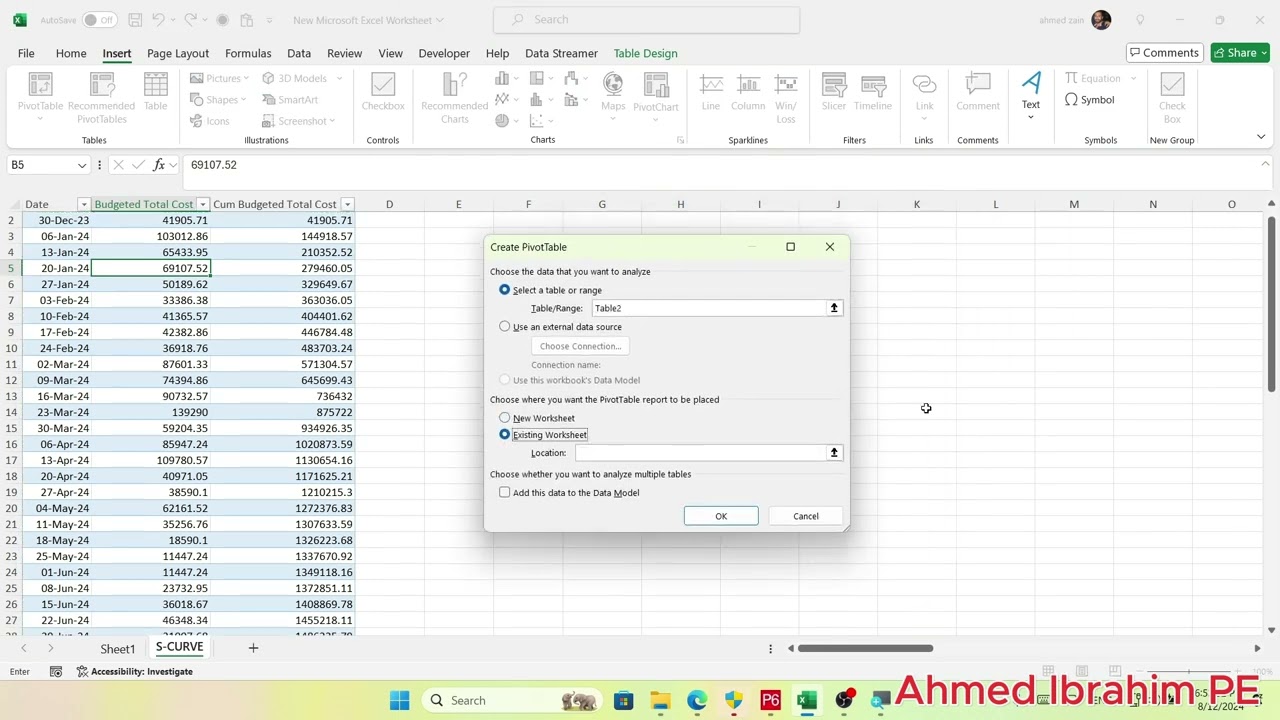Select cell containing 103012.86

[x=151, y=236]
